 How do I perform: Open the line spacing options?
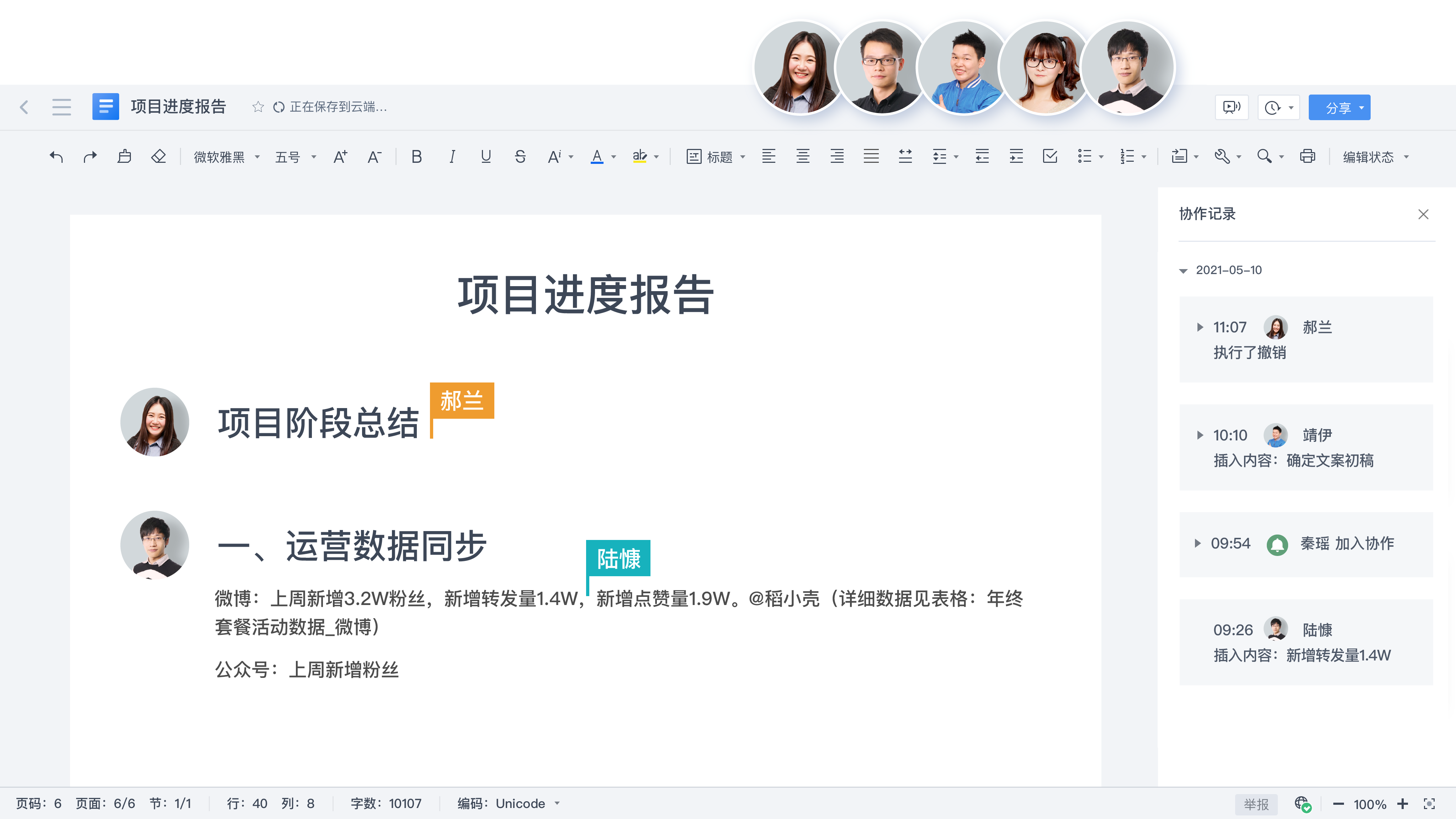[x=945, y=156]
